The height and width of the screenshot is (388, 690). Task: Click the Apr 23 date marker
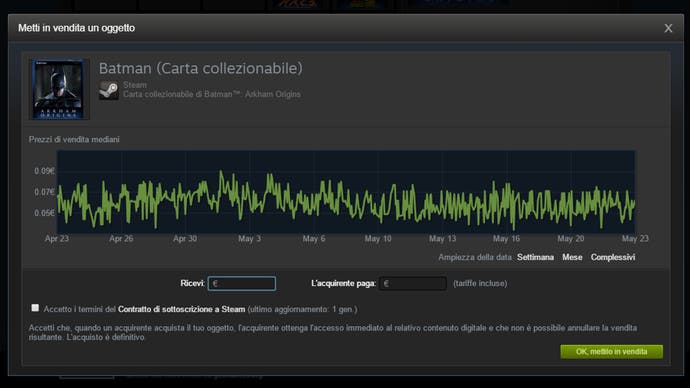[57, 238]
